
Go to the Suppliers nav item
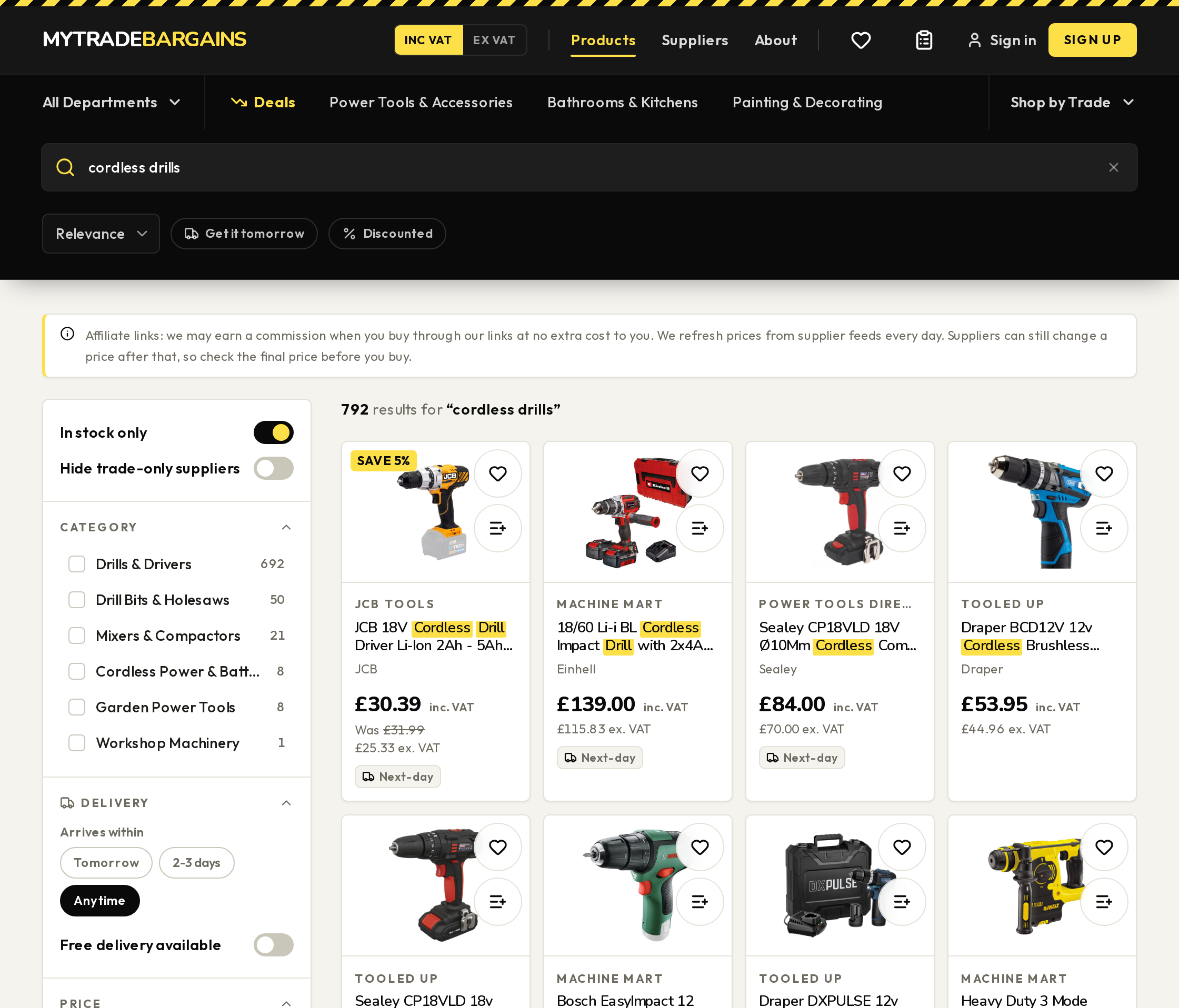pyautogui.click(x=695, y=41)
